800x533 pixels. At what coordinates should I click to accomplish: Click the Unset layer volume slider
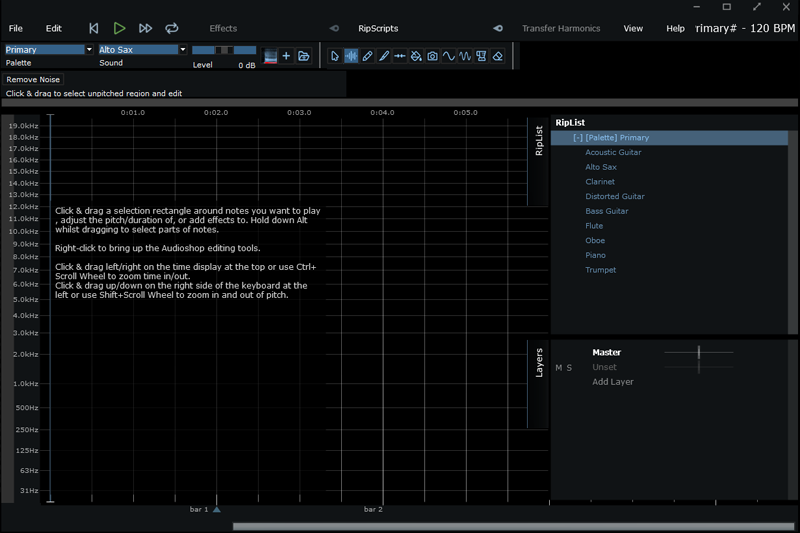(699, 367)
